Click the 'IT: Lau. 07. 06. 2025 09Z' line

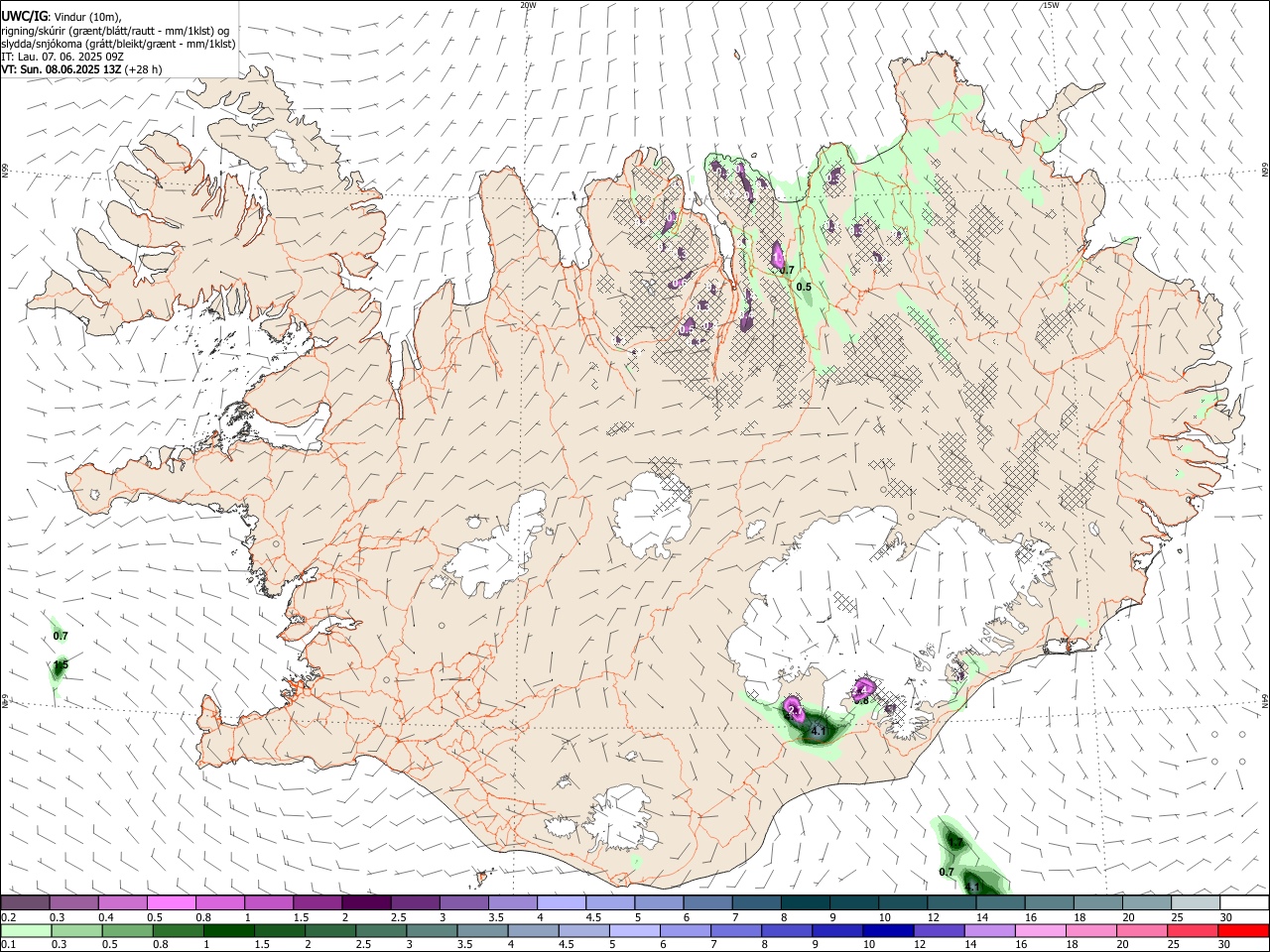[63, 57]
